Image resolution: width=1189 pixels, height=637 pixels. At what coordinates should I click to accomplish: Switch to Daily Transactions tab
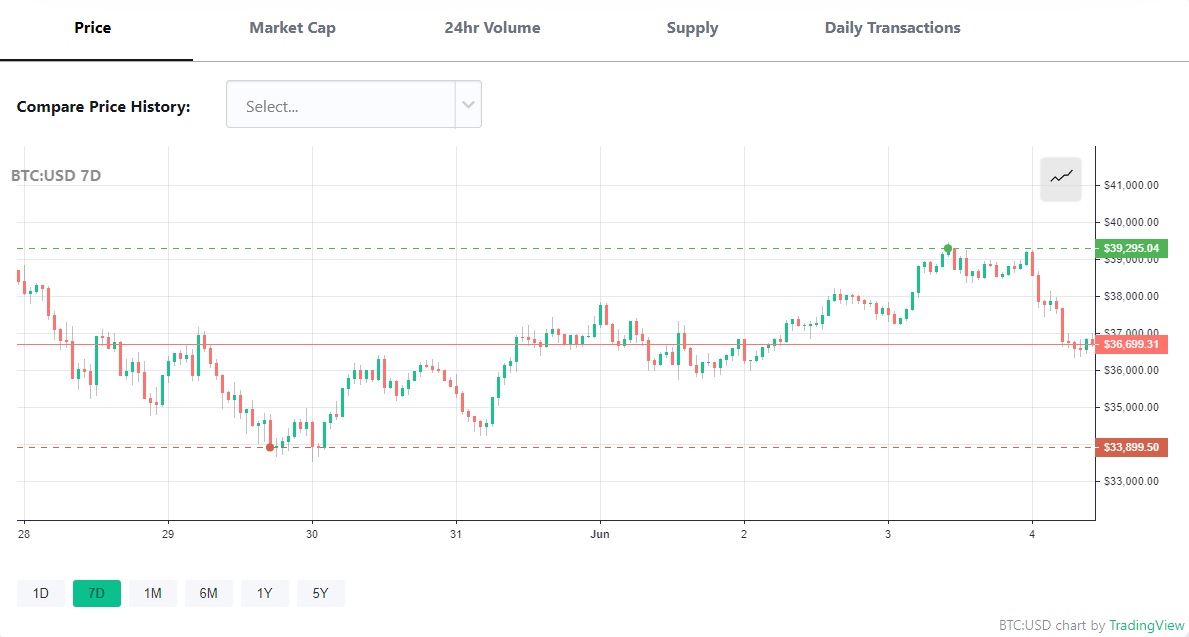tap(893, 28)
